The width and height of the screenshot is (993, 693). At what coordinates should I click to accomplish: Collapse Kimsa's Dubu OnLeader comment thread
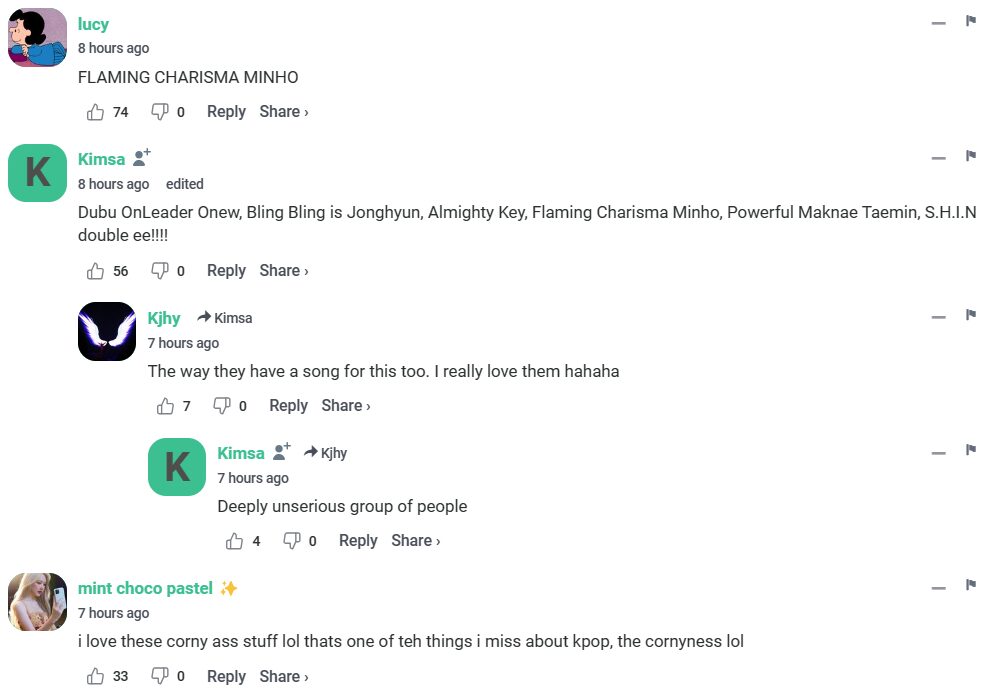[938, 157]
